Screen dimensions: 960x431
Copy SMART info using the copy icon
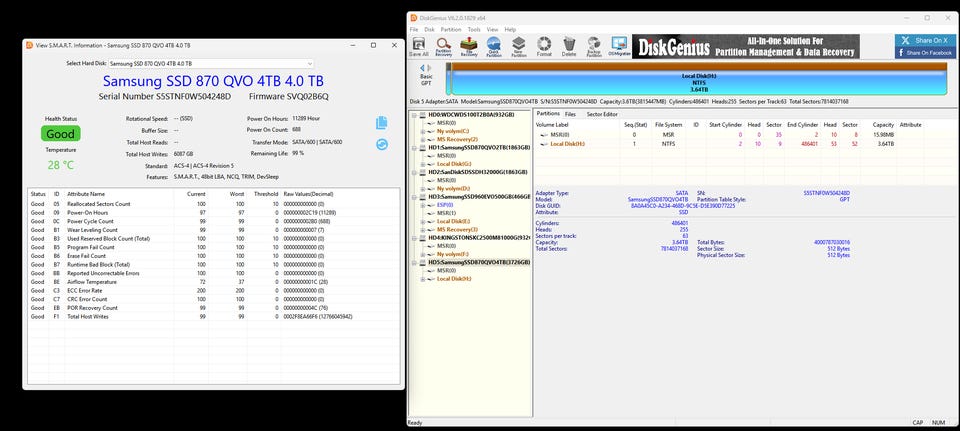381,122
